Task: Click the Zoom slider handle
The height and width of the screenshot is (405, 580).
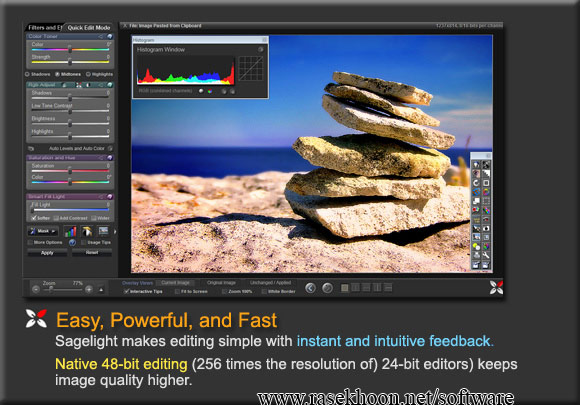Action: pyautogui.click(x=51, y=289)
